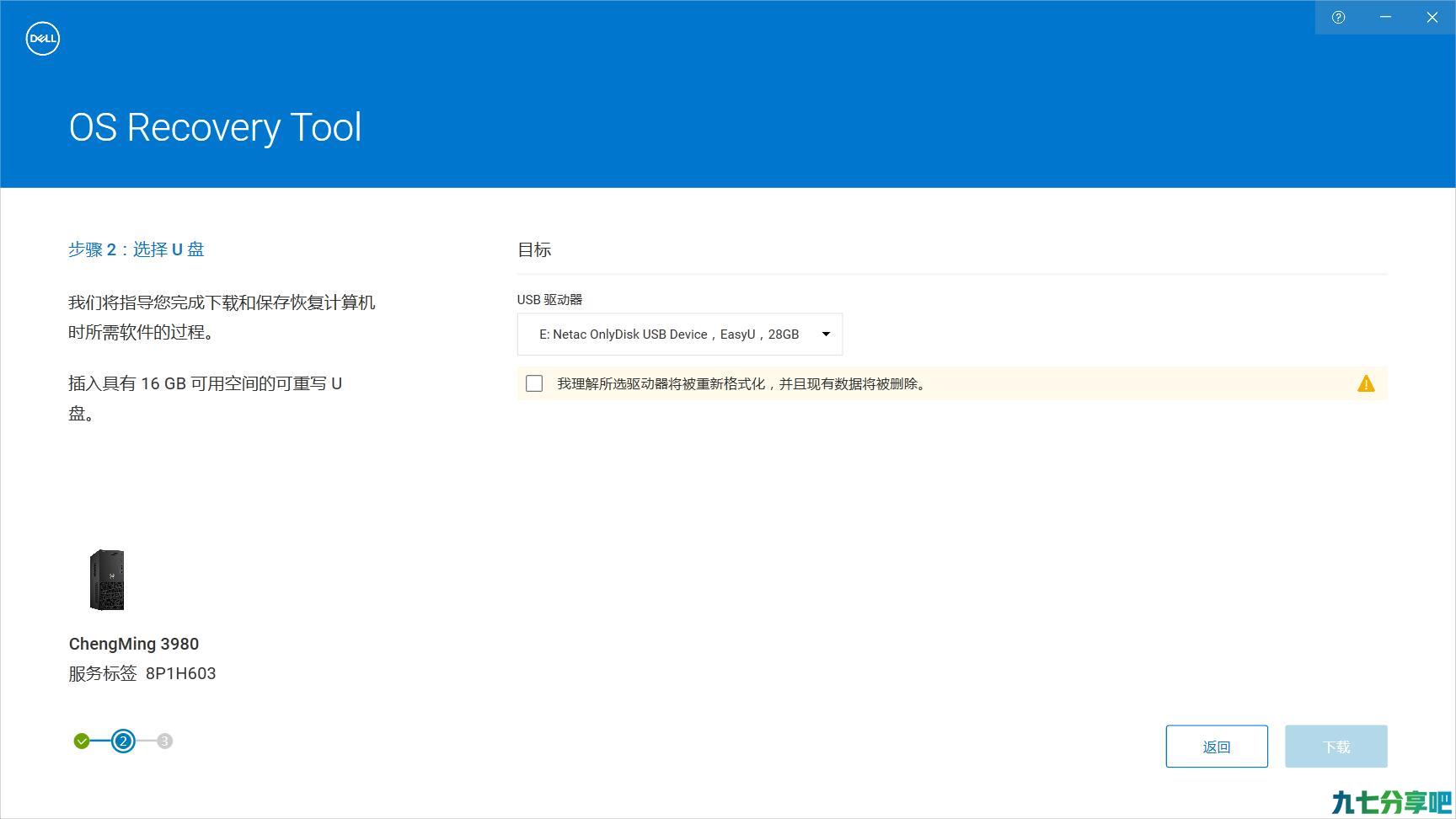Click the reformat warning message text
Image resolution: width=1456 pixels, height=819 pixels.
tap(743, 384)
